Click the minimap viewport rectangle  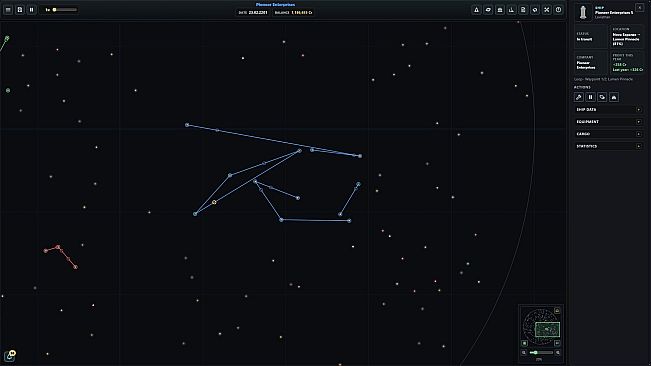(x=548, y=329)
